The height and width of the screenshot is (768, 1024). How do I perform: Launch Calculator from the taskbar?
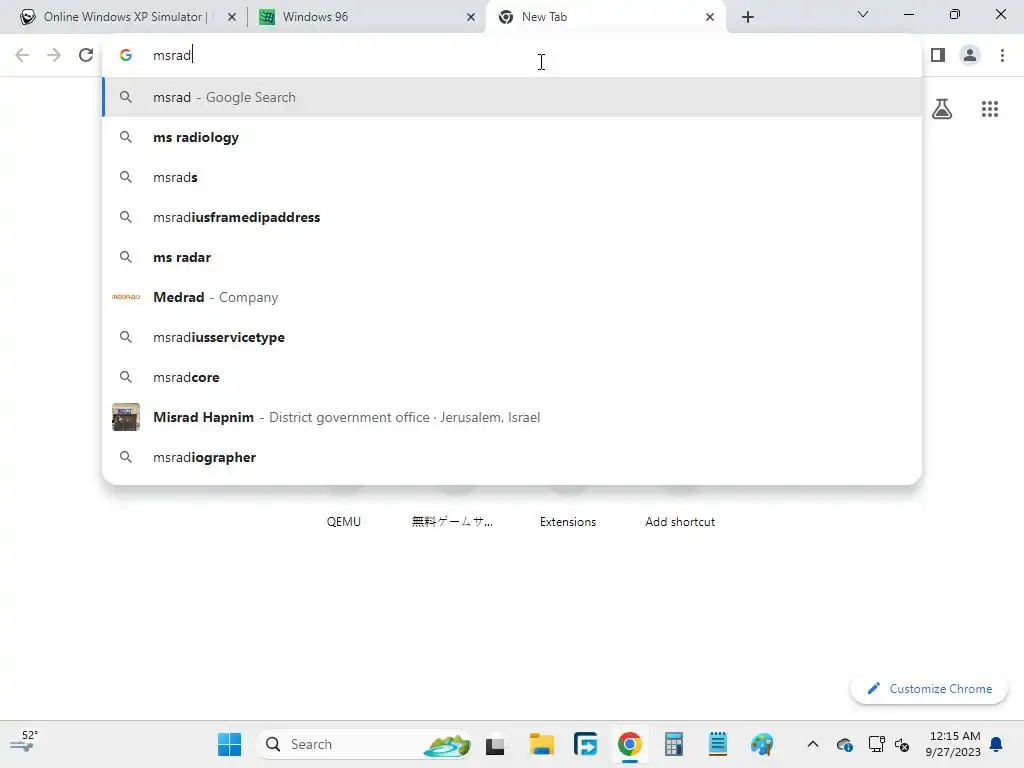pos(674,744)
